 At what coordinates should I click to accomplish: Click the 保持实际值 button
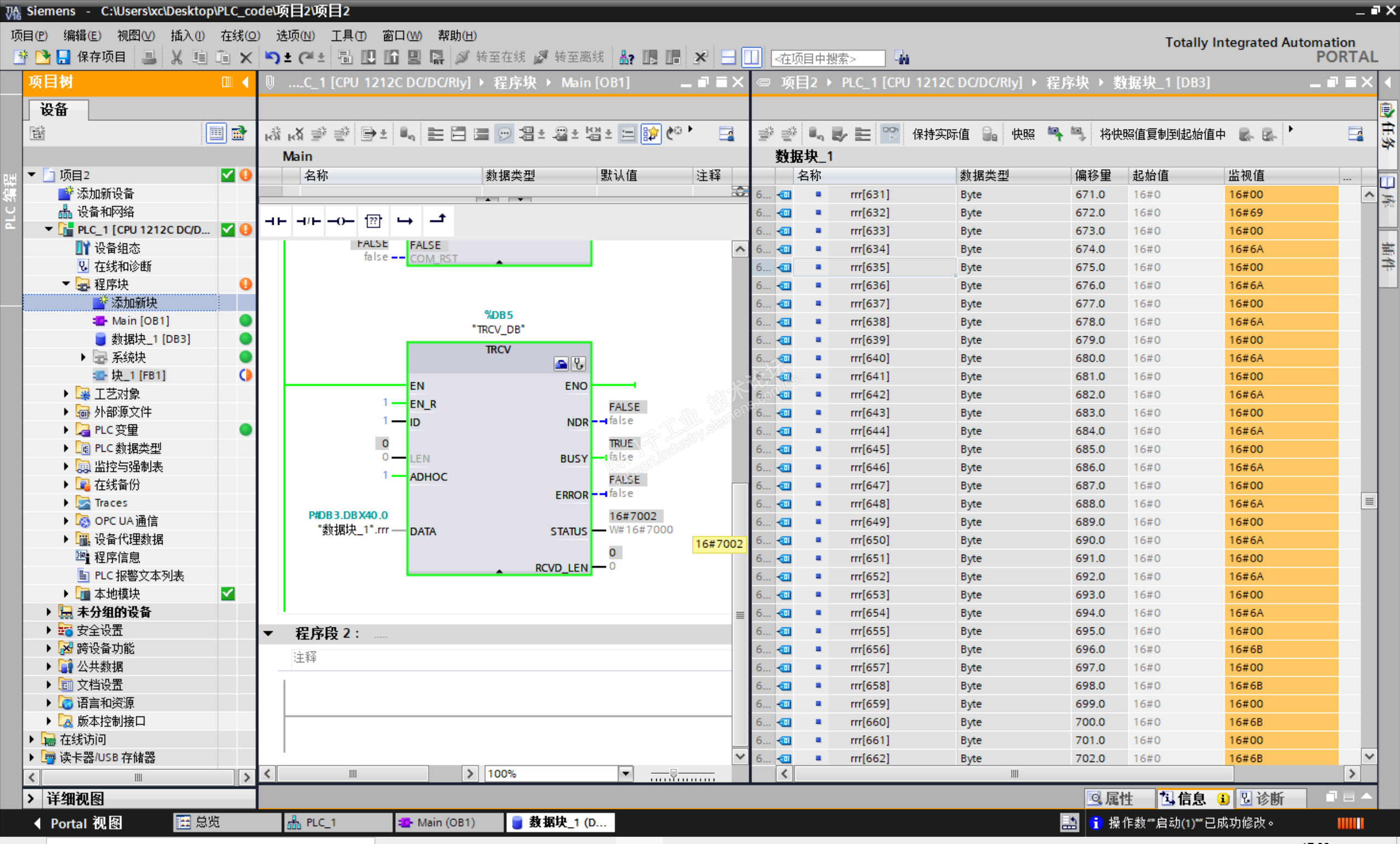coord(940,134)
